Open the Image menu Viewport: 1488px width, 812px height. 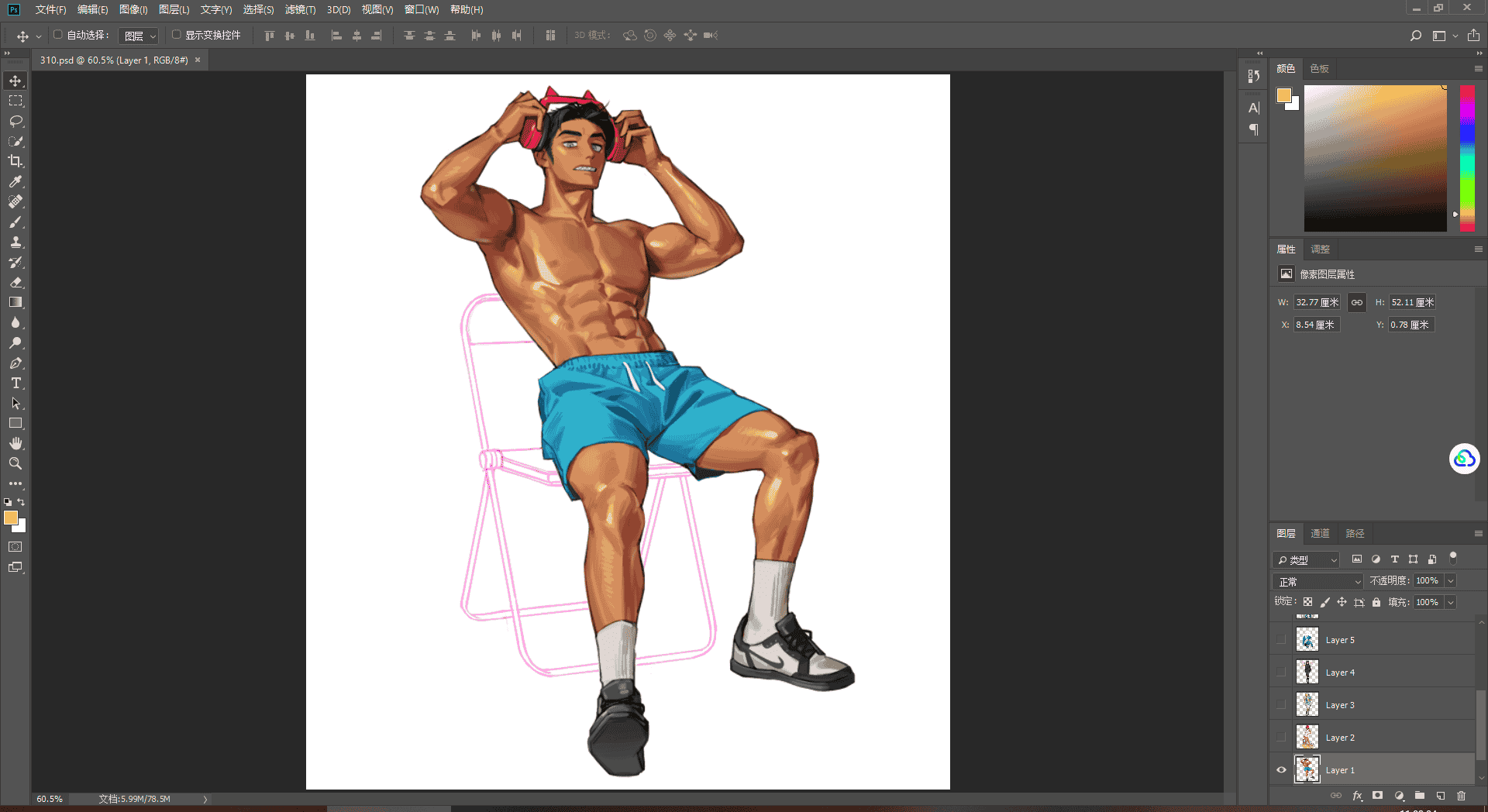click(x=133, y=9)
